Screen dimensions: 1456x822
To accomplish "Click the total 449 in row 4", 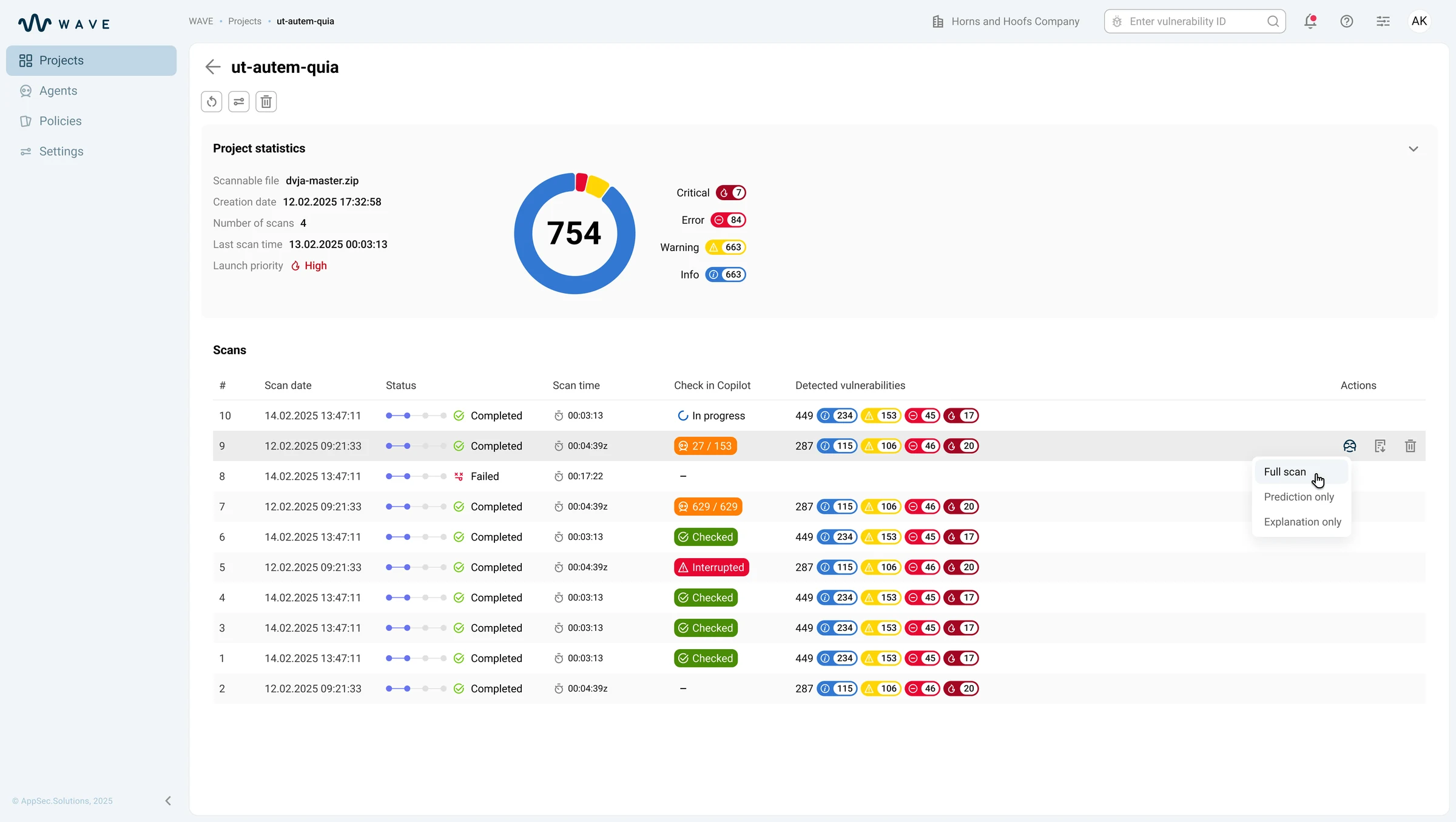I will point(804,598).
